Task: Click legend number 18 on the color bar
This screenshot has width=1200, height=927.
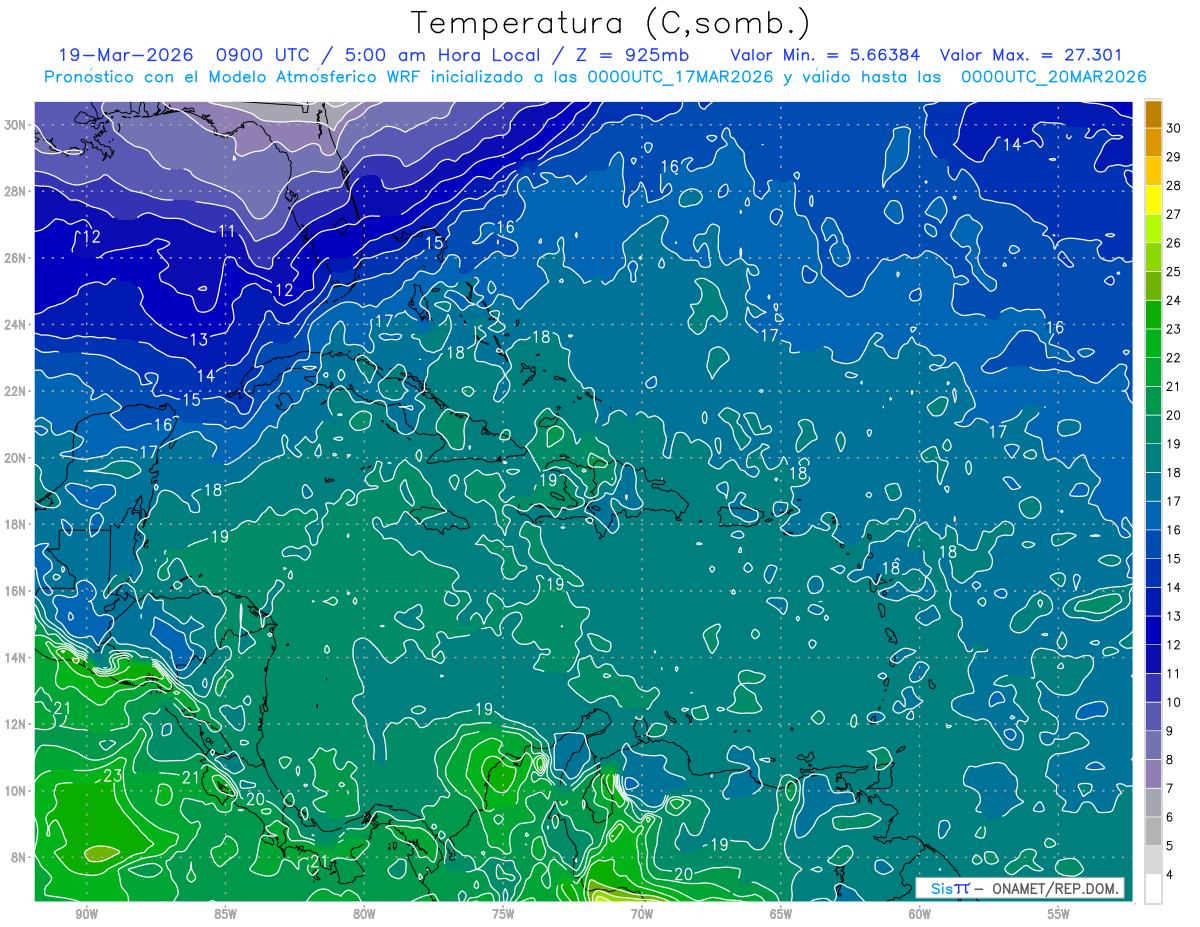Action: [x=1174, y=472]
